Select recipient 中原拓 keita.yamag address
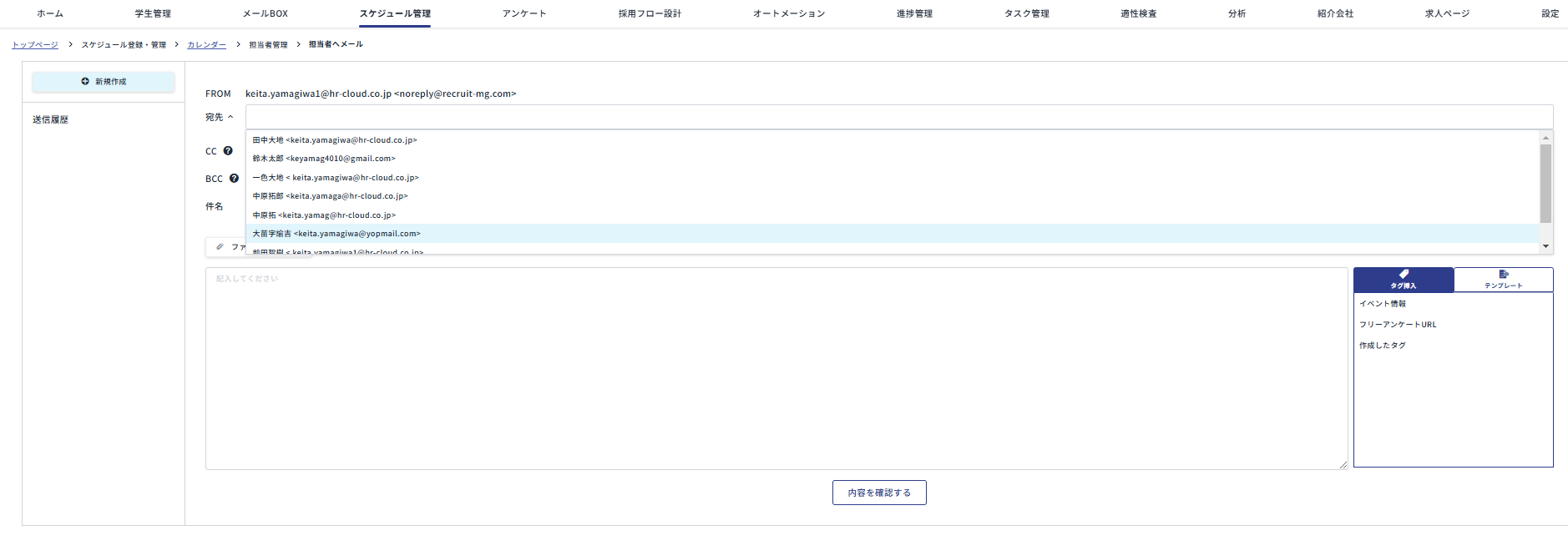 [893, 215]
